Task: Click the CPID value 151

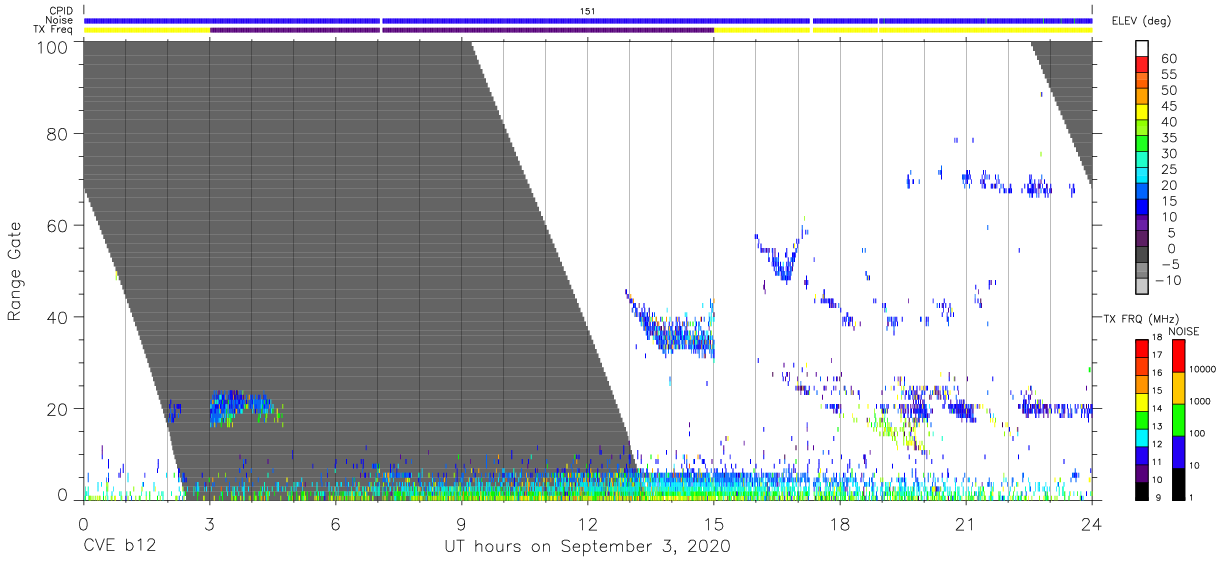Action: tap(588, 10)
